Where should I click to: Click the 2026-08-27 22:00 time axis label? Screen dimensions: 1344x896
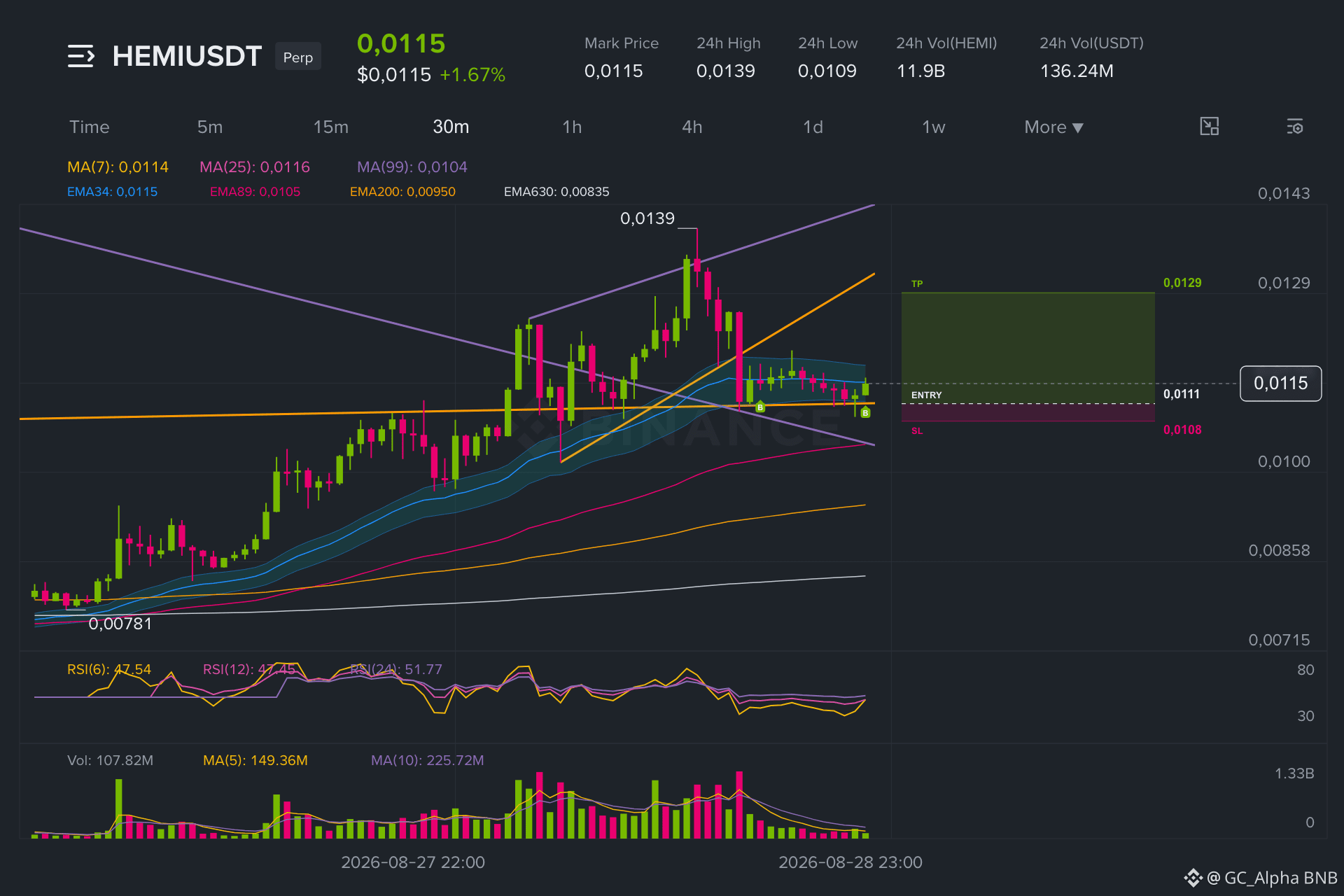point(413,862)
